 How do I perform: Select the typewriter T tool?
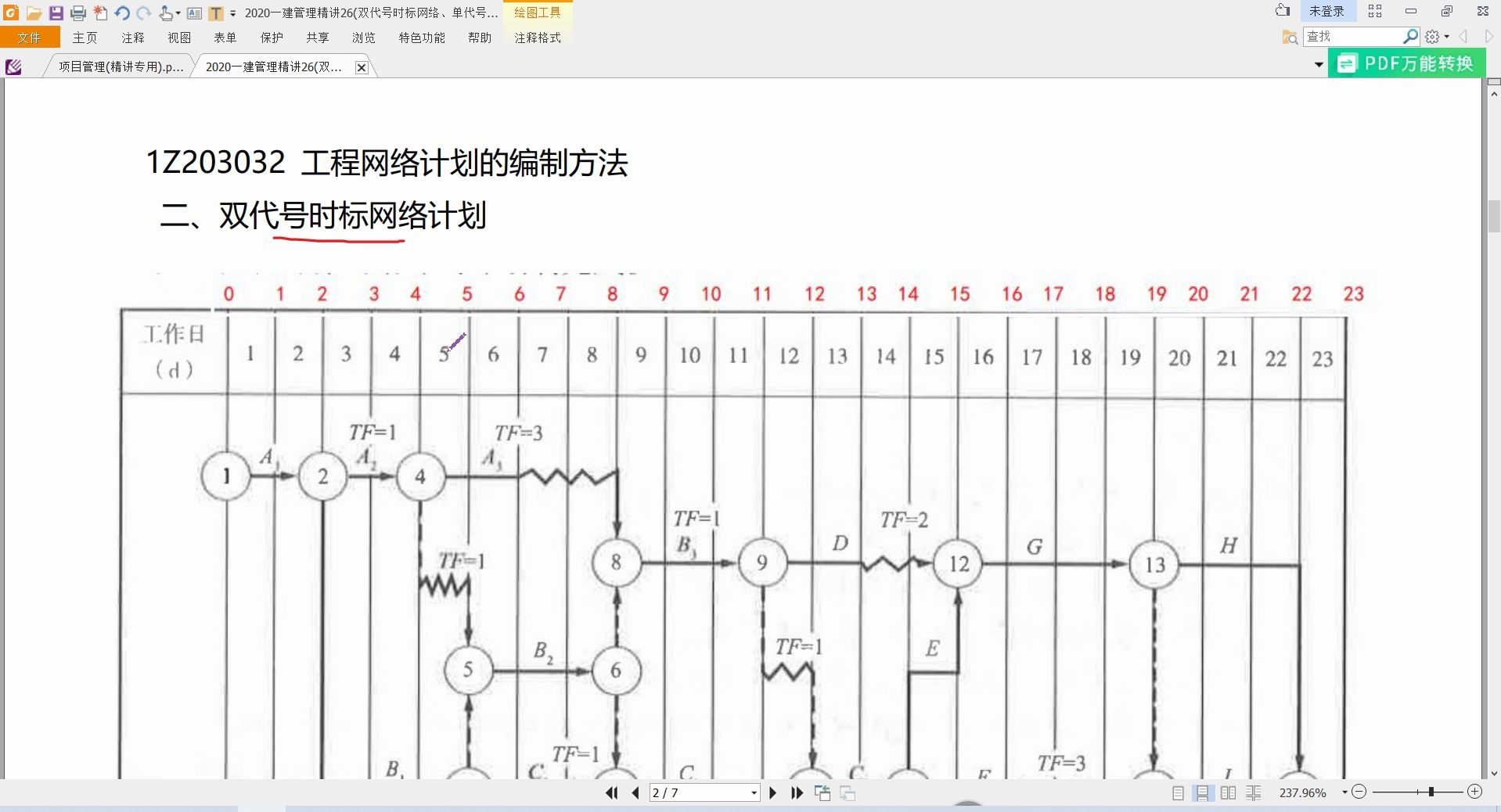216,13
